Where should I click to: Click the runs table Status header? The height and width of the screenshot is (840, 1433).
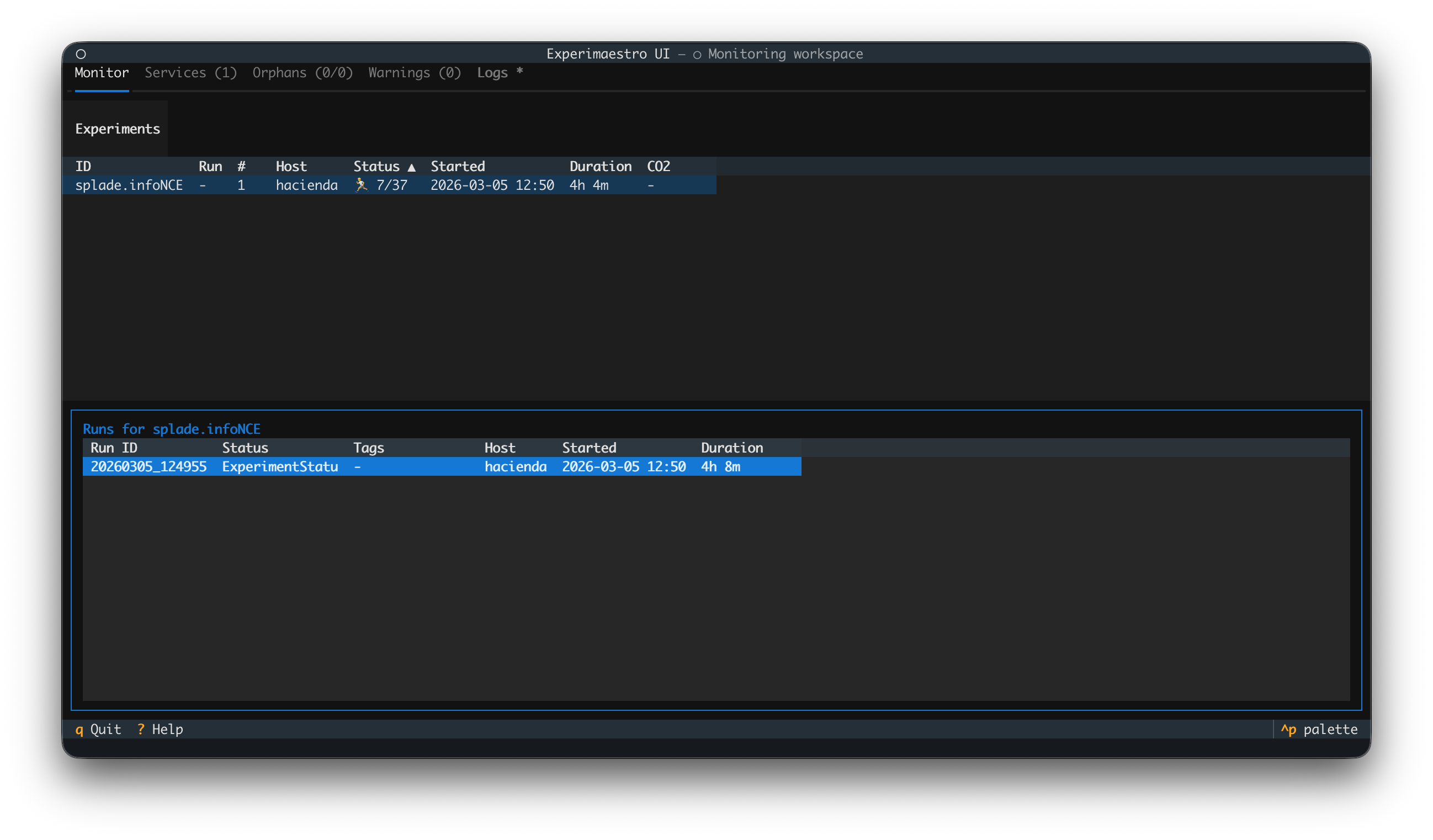pos(245,448)
